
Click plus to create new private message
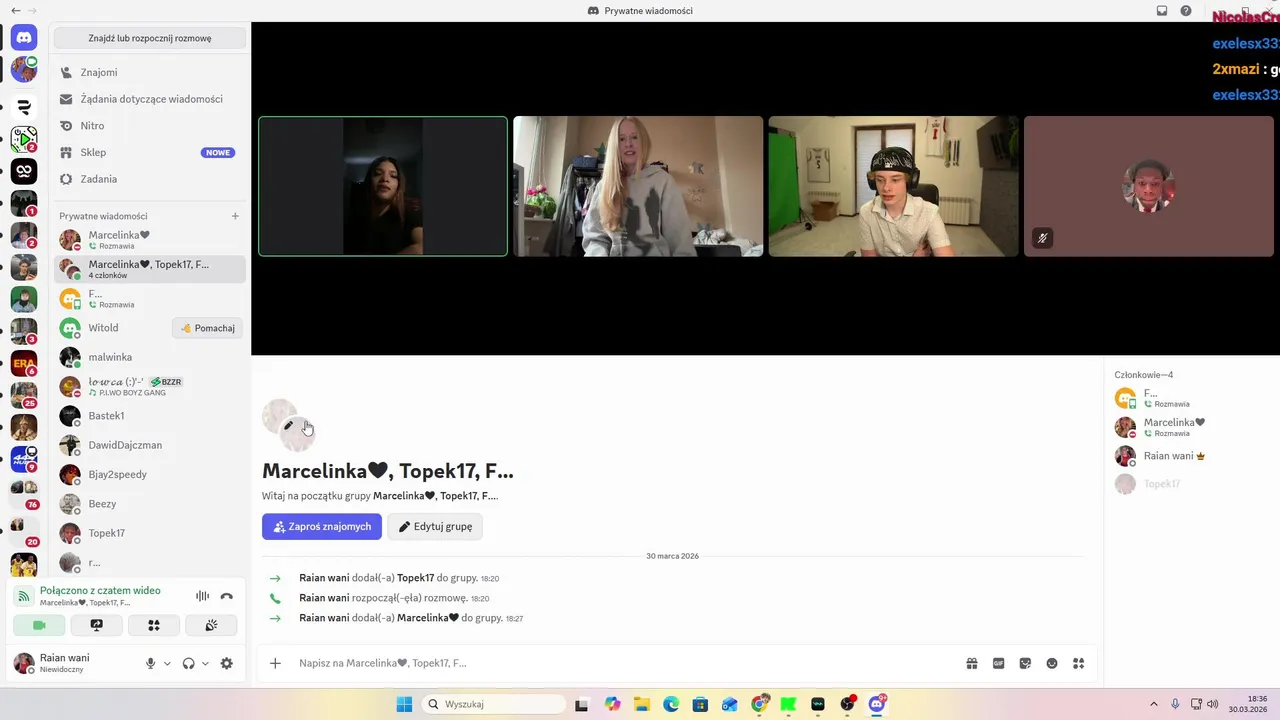pos(235,216)
